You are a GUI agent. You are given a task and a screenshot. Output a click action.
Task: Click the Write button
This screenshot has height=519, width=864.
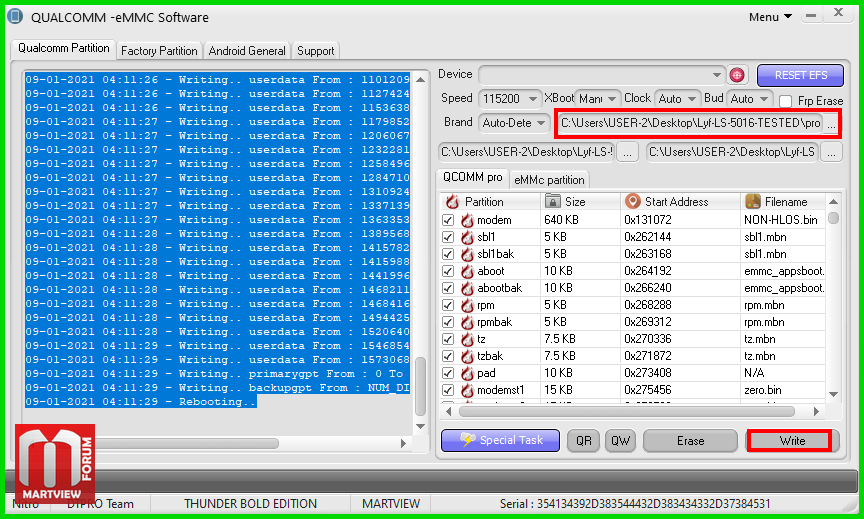(792, 440)
